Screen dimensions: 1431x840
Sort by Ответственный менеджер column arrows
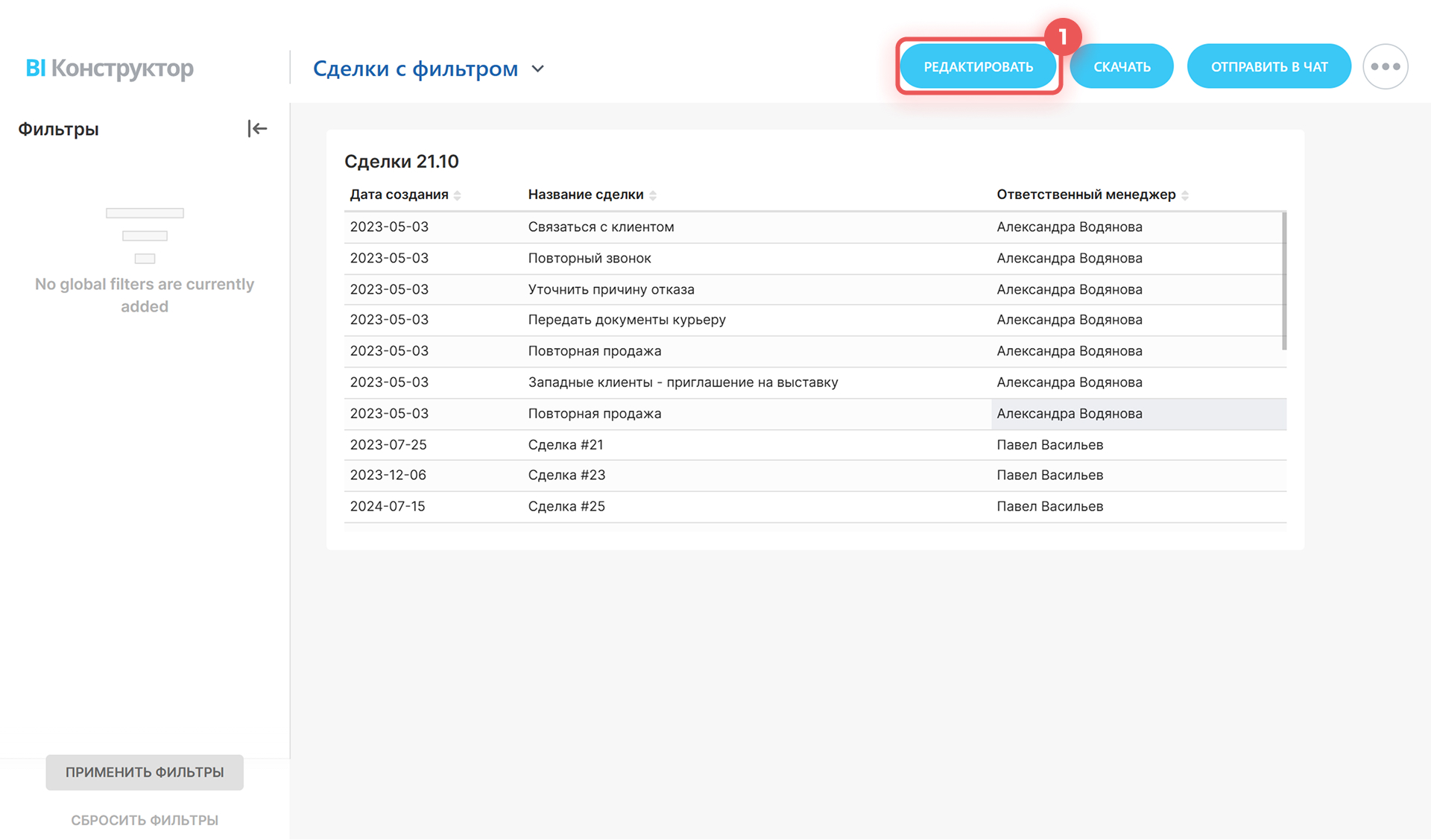coord(1185,195)
